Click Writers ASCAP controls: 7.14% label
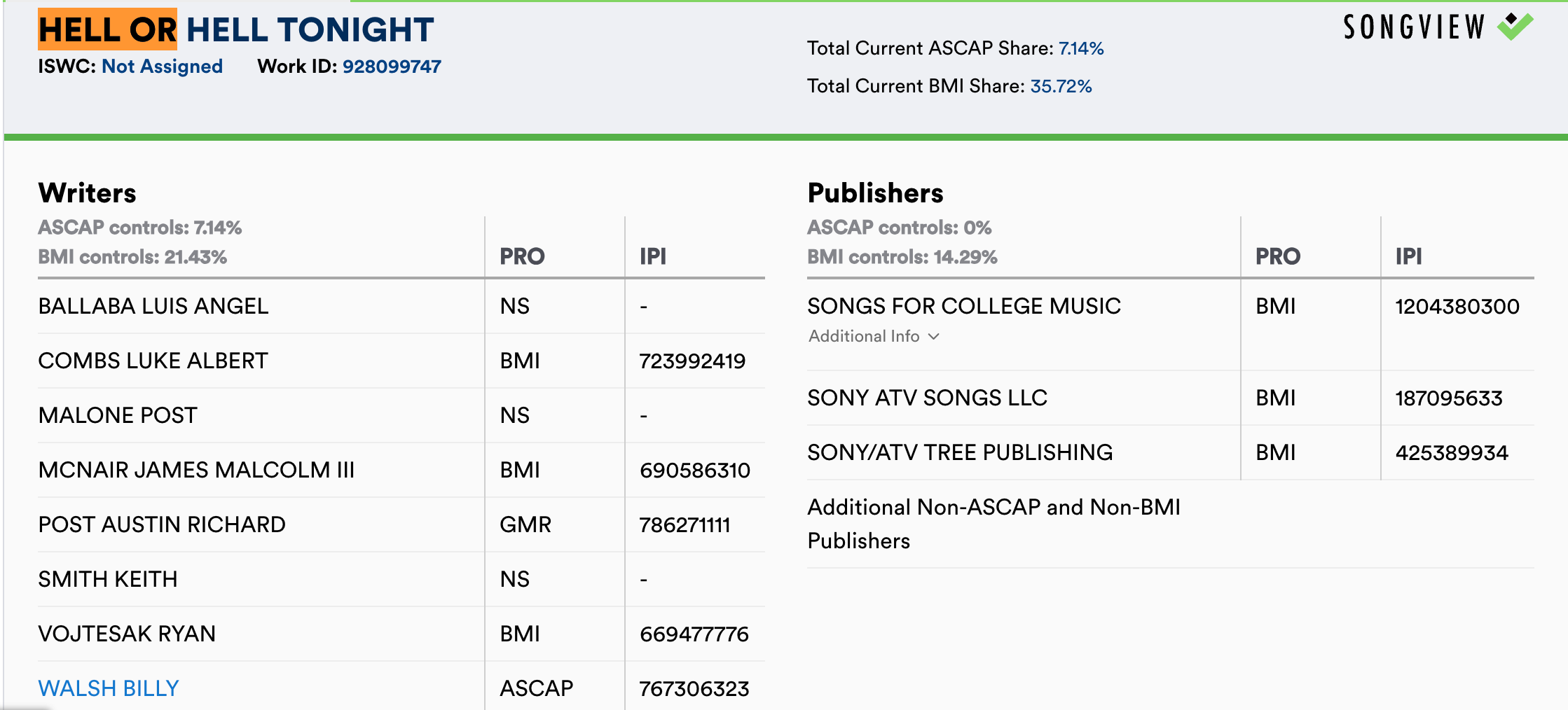 140,228
